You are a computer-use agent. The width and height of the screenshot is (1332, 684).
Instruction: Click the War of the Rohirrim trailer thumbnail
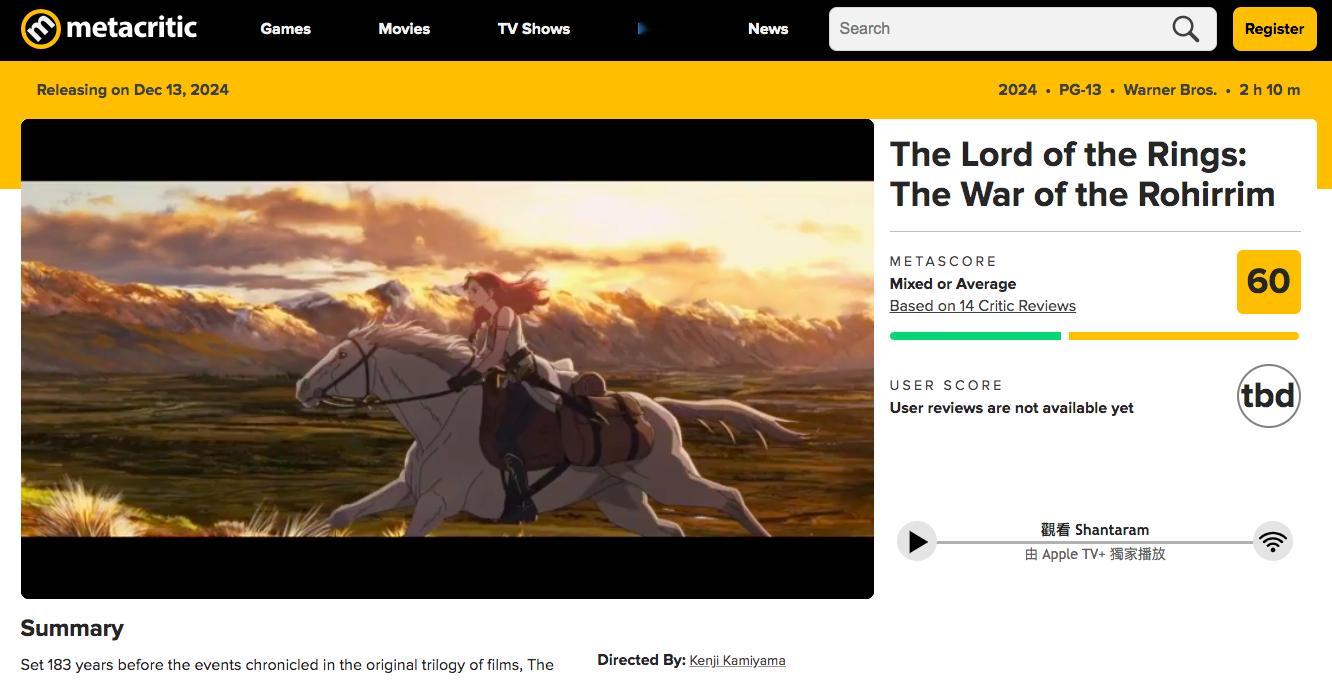click(x=447, y=359)
